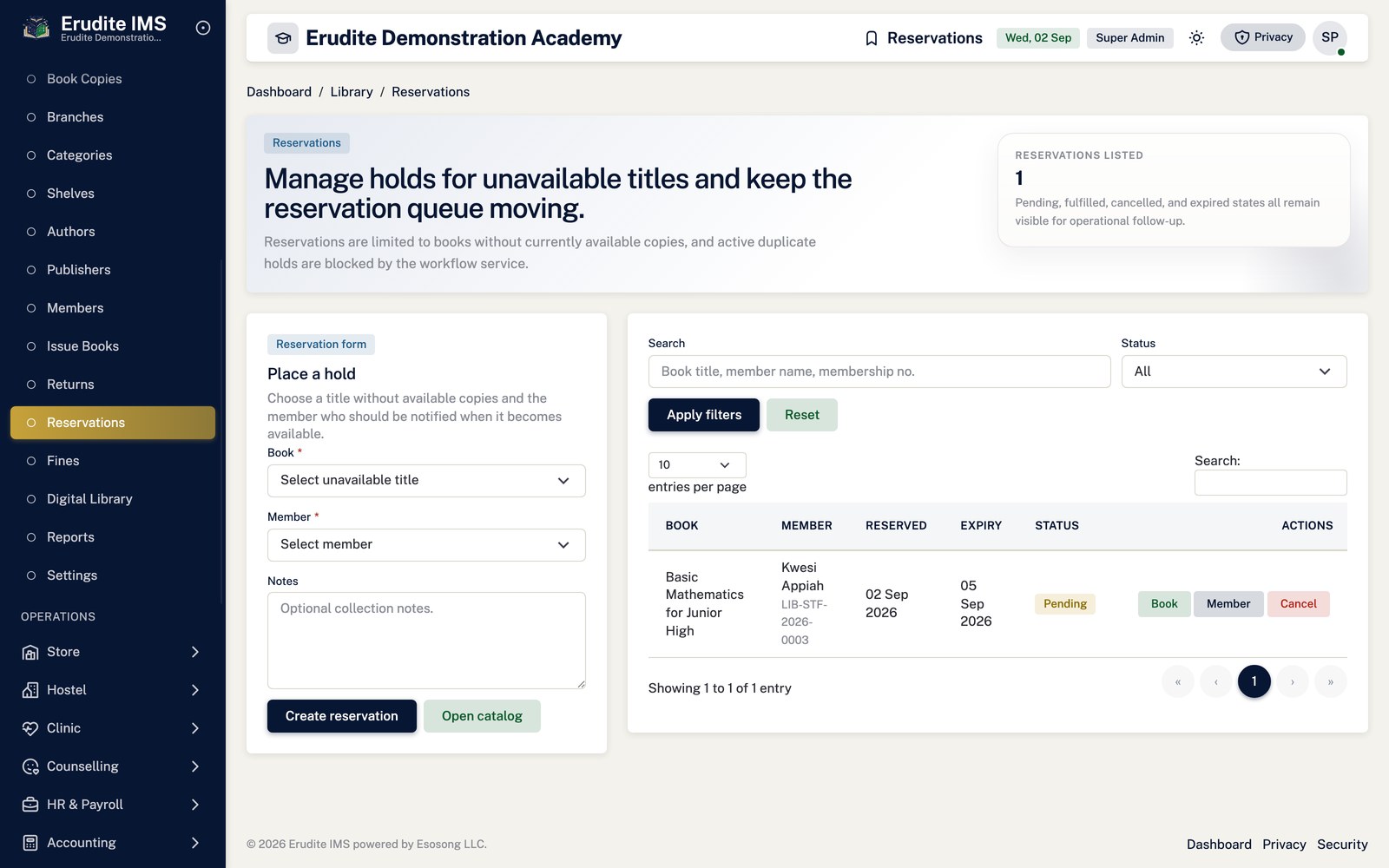The width and height of the screenshot is (1389, 868).
Task: Change entries per page dropdown
Action: click(697, 465)
